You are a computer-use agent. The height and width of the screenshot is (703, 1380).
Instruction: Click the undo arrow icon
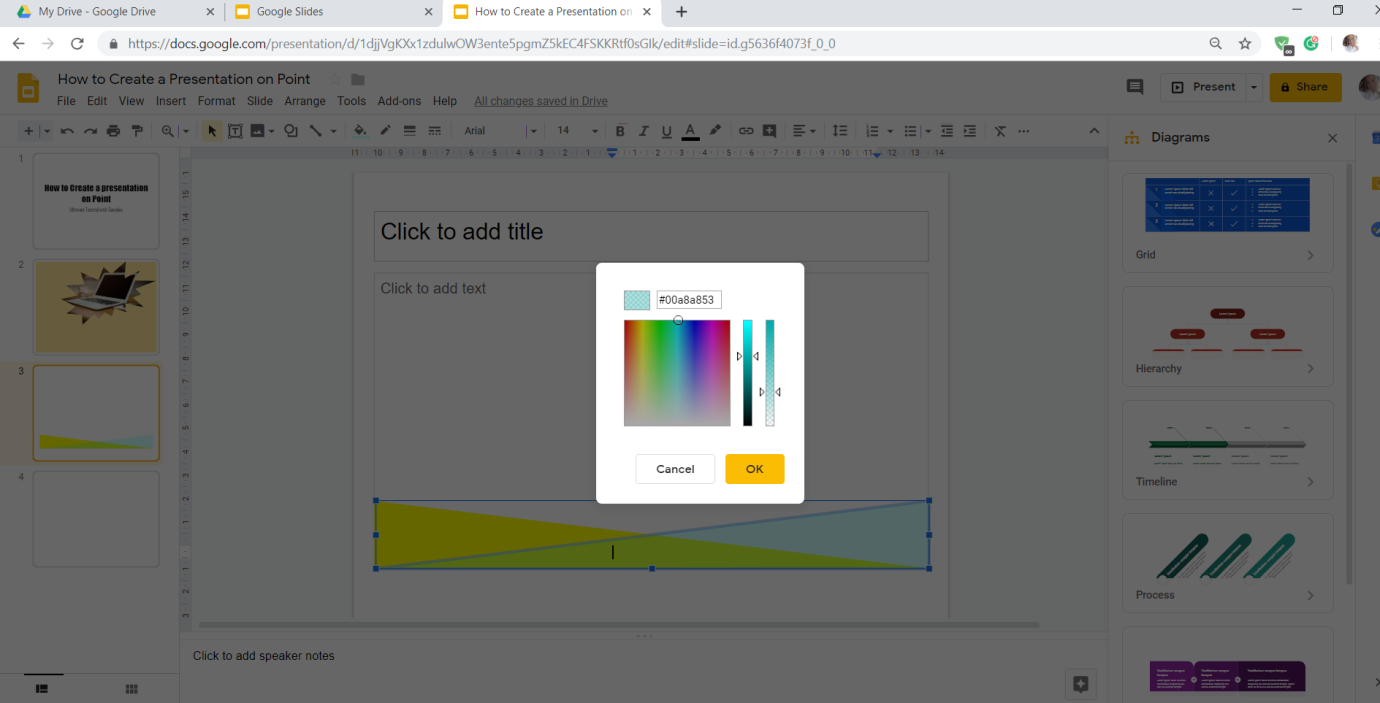point(67,131)
